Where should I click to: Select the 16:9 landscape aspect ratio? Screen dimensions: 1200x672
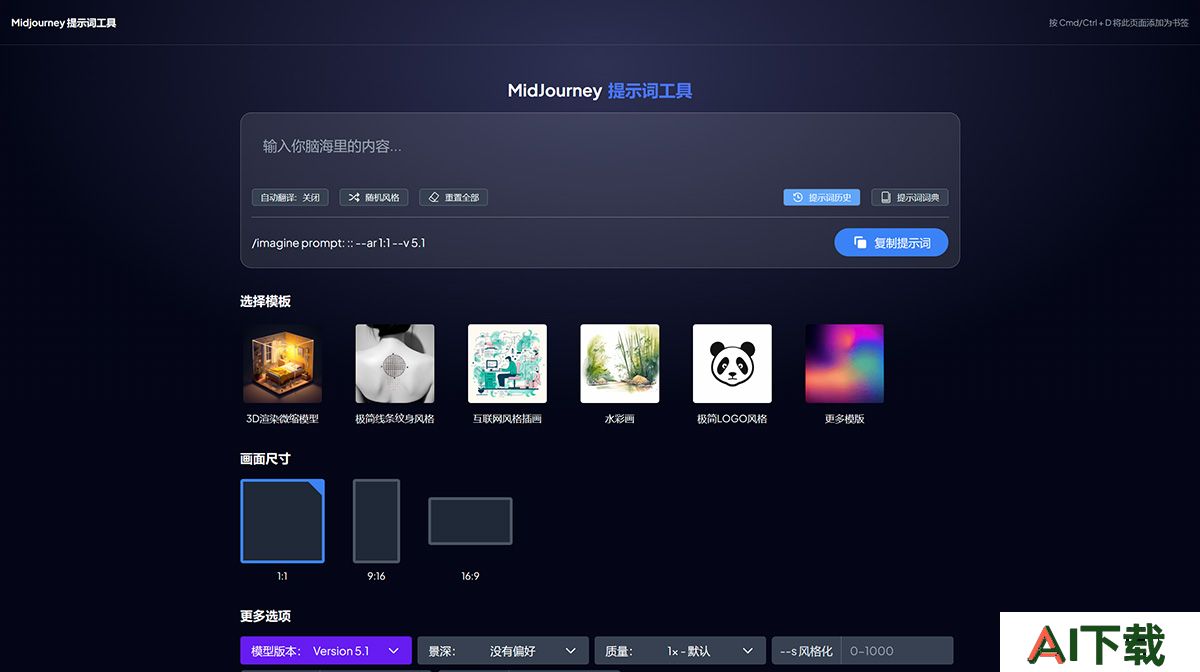470,521
